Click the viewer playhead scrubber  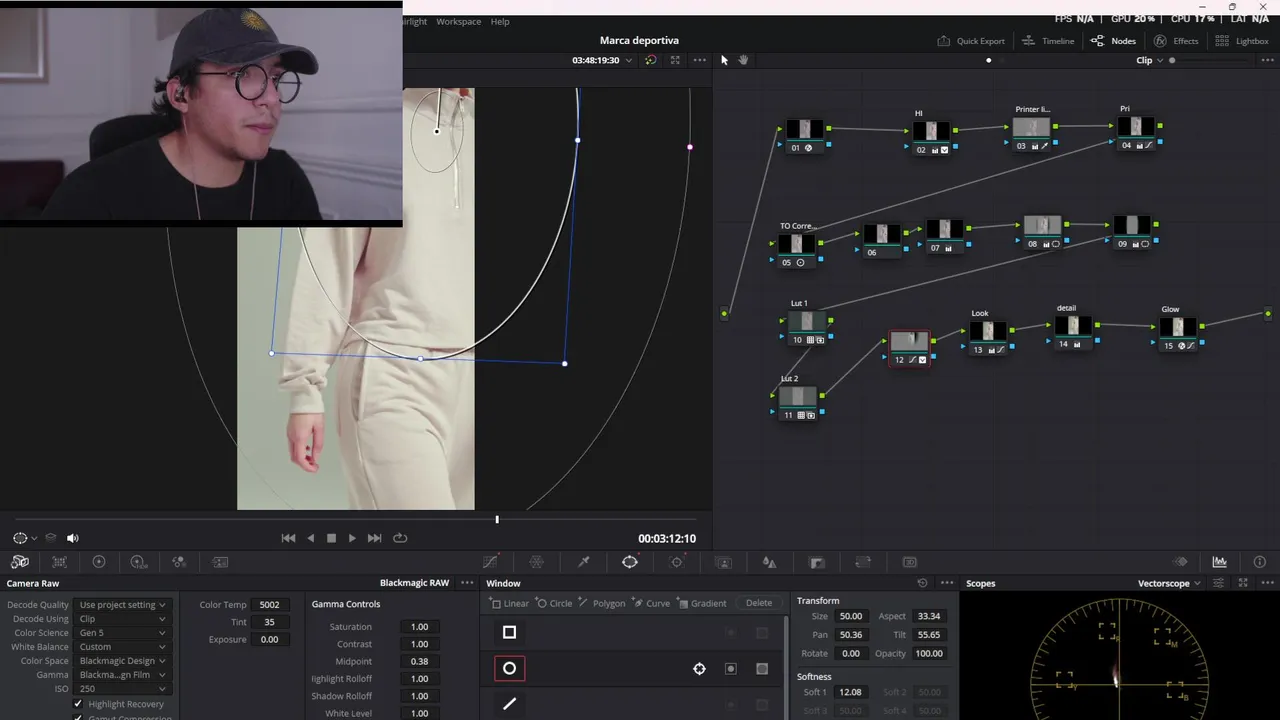[x=497, y=519]
